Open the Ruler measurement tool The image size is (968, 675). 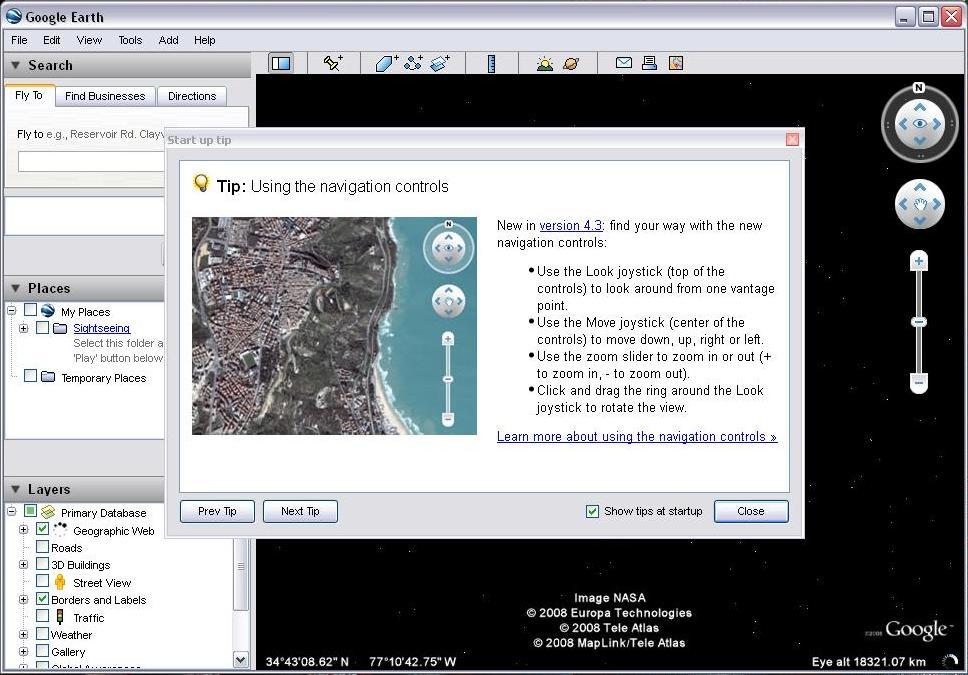click(x=492, y=63)
